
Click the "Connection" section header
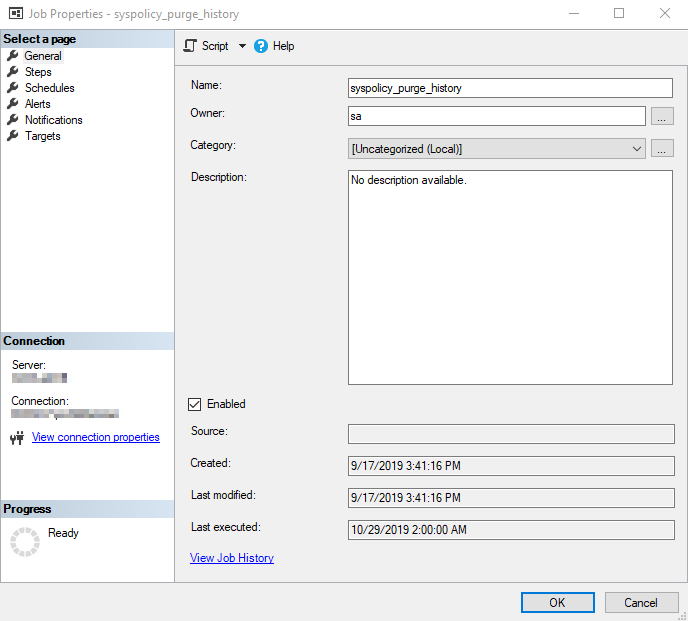click(x=87, y=341)
